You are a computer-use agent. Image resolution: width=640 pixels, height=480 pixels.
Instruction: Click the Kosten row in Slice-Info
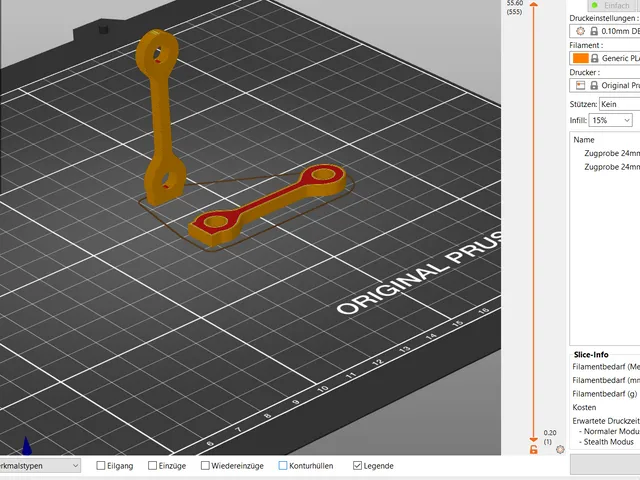(x=584, y=407)
